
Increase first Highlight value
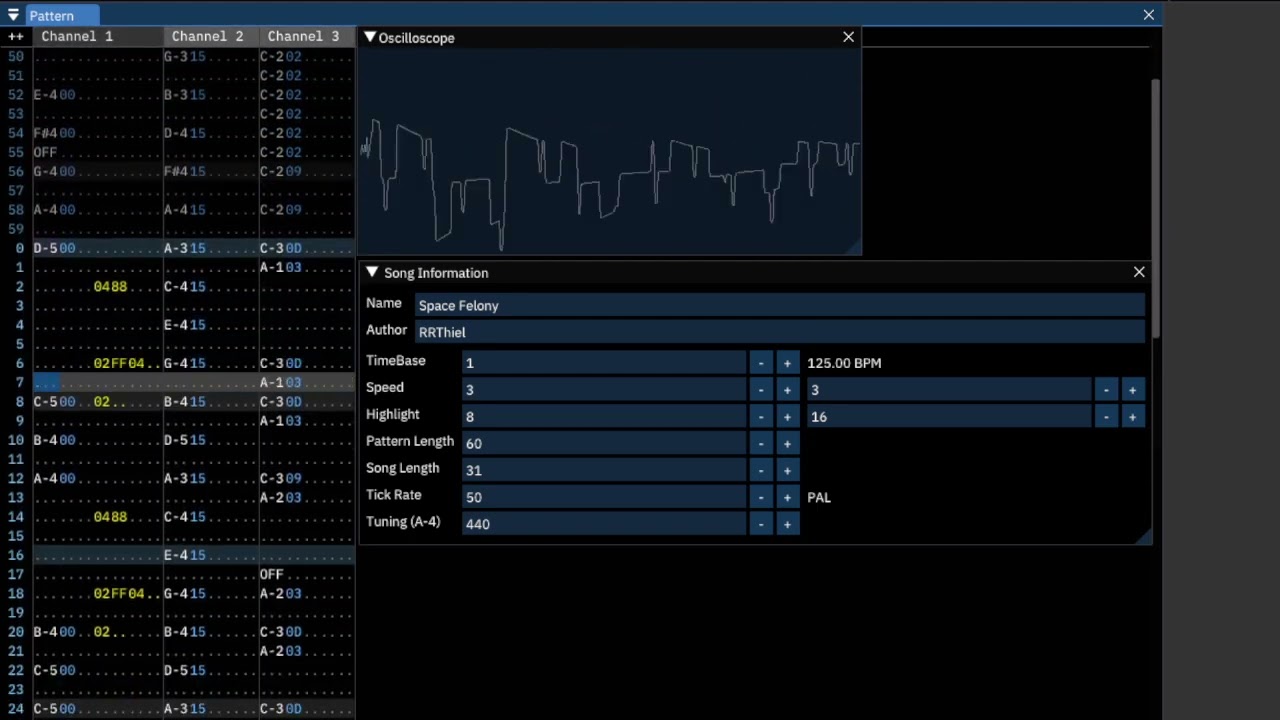pyautogui.click(x=787, y=417)
